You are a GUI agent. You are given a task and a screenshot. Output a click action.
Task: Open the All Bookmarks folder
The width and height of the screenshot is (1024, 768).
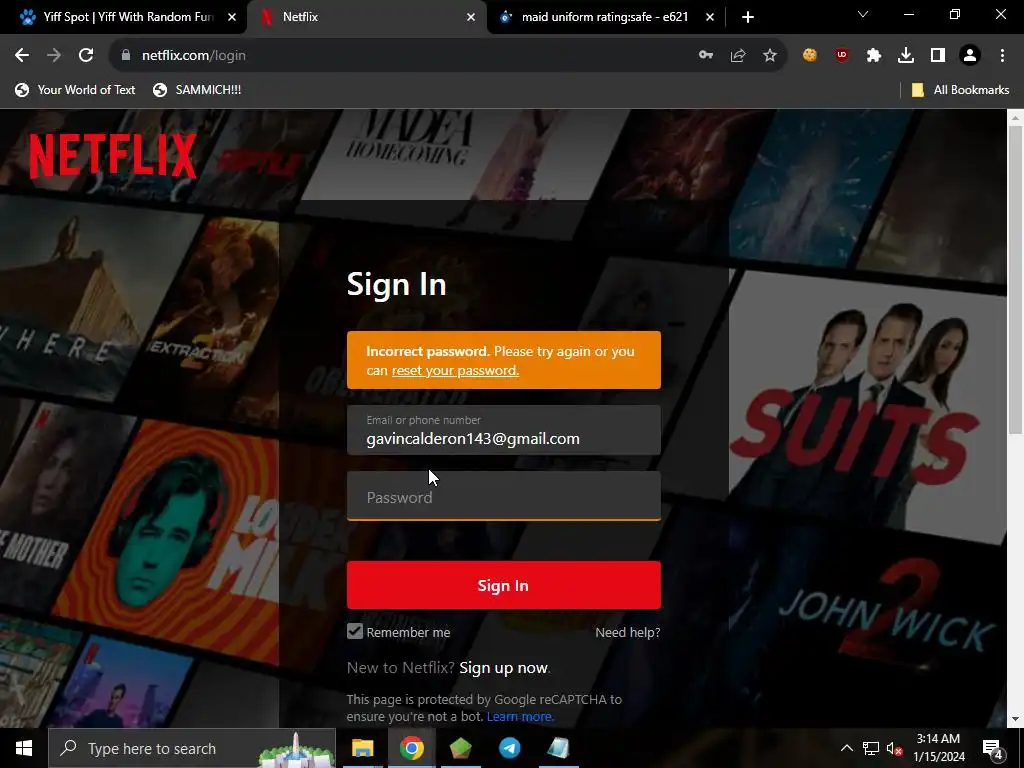pyautogui.click(x=960, y=90)
